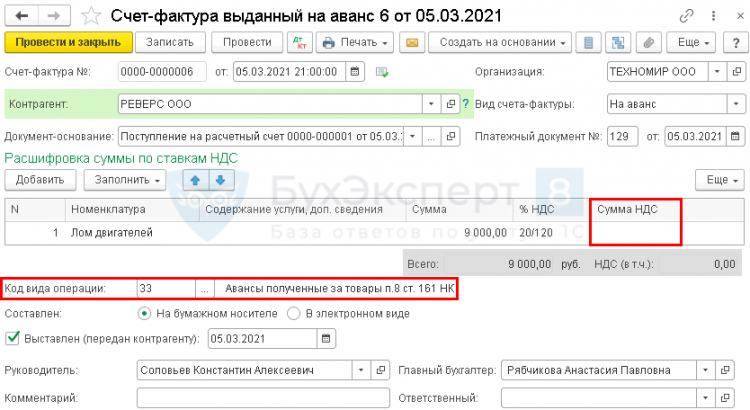This screenshot has height=410, width=750.
Task: Attach files with the paperclip icon
Action: (x=648, y=43)
